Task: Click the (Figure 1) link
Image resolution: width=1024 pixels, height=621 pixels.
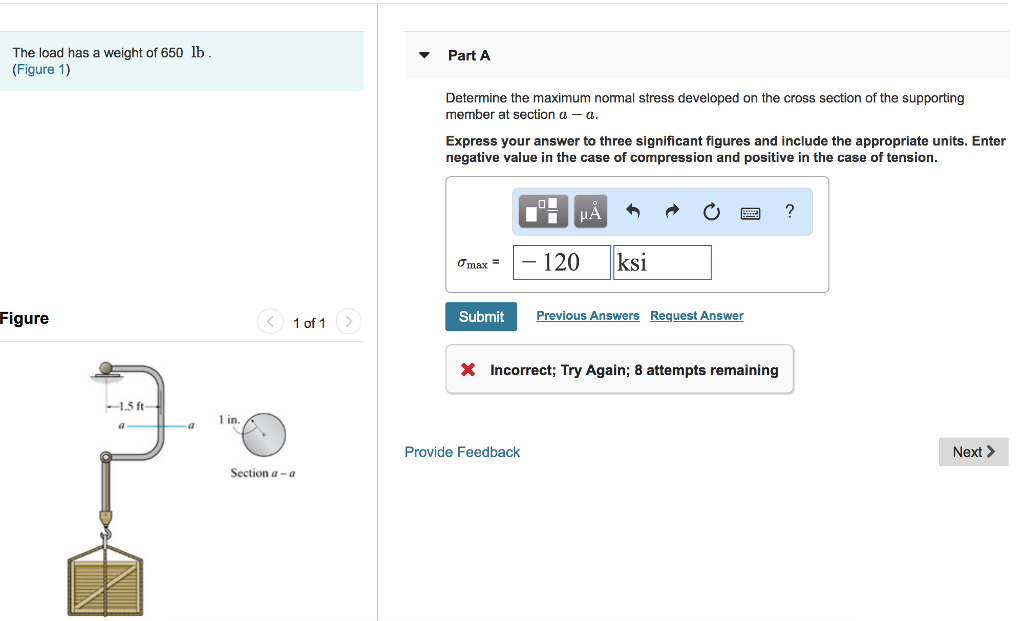Action: tap(41, 70)
